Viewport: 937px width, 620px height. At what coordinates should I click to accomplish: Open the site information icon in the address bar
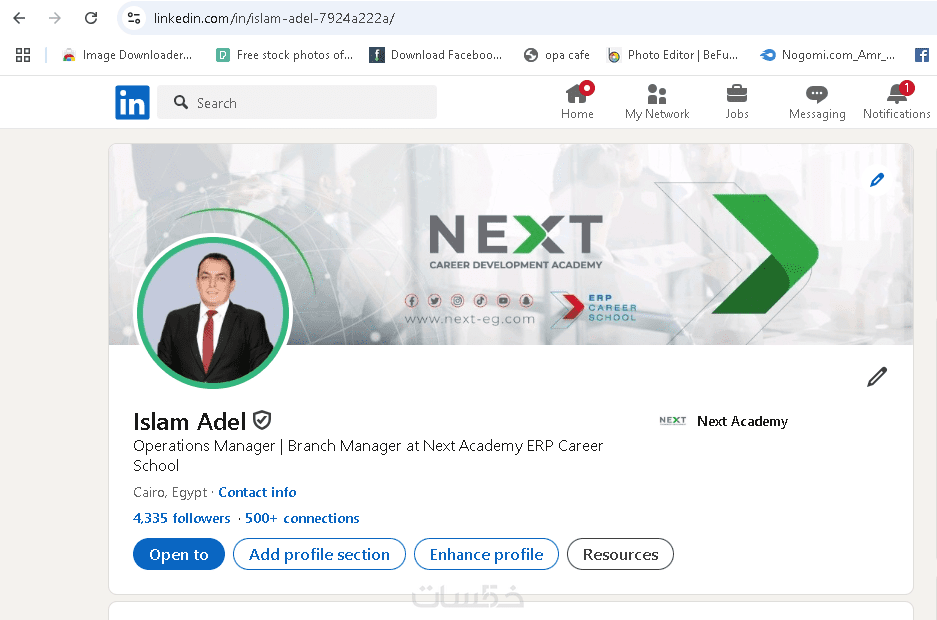pyautogui.click(x=134, y=18)
